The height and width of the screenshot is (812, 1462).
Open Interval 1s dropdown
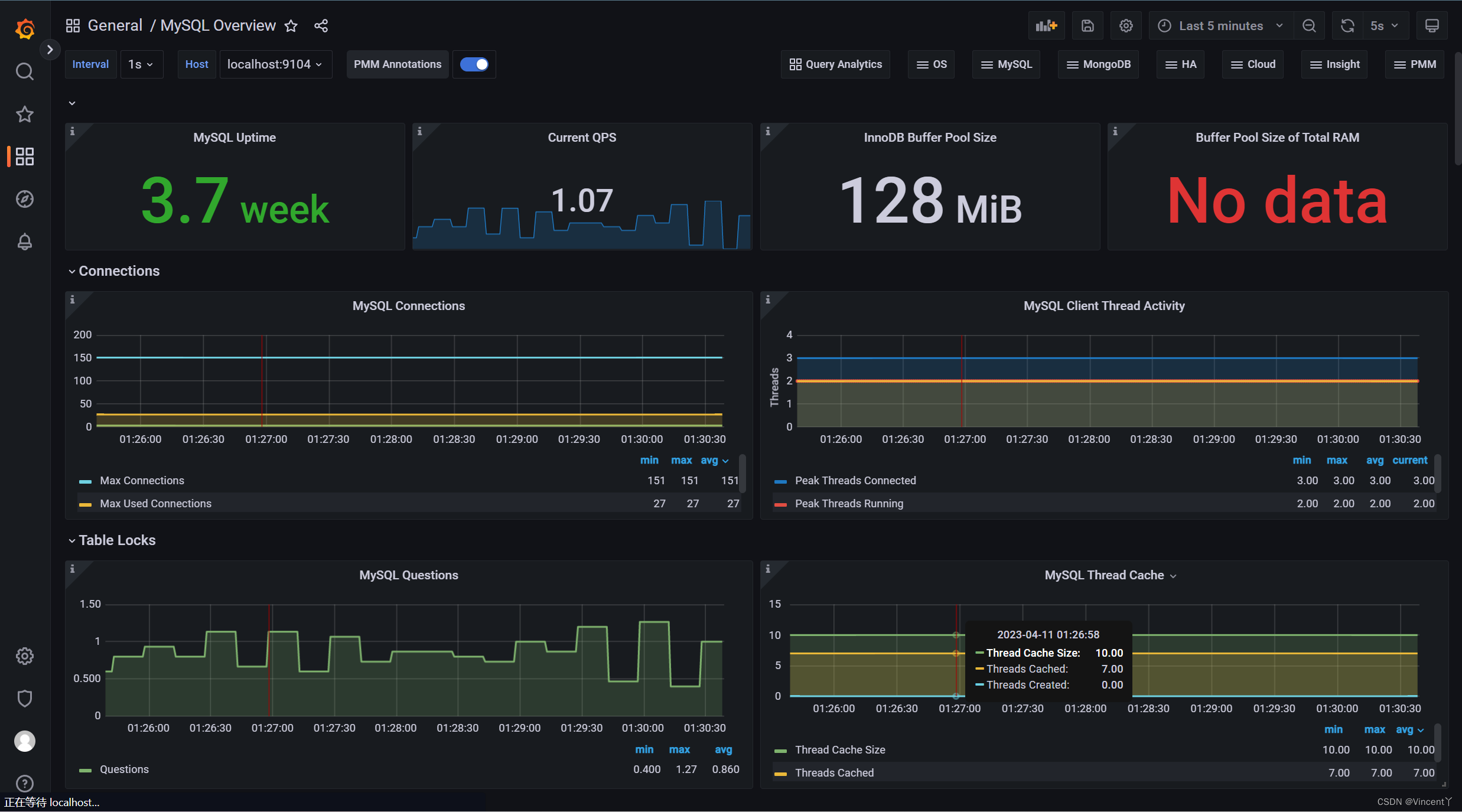pos(141,64)
